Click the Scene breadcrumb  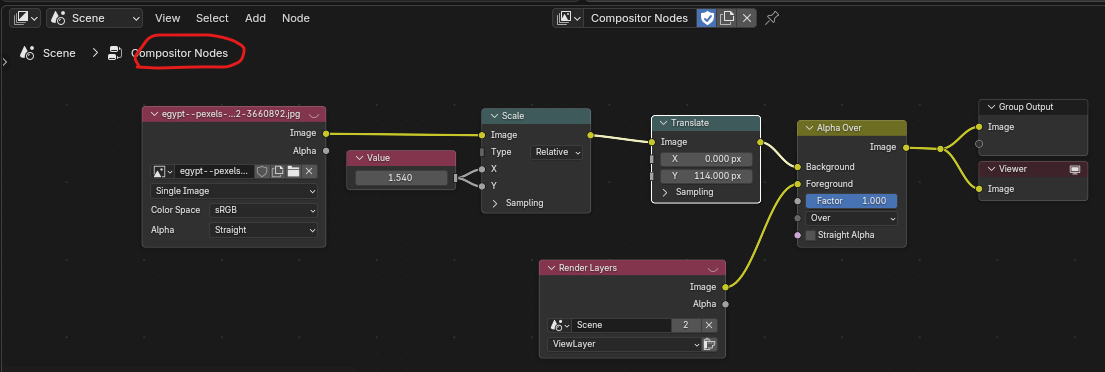(58, 53)
